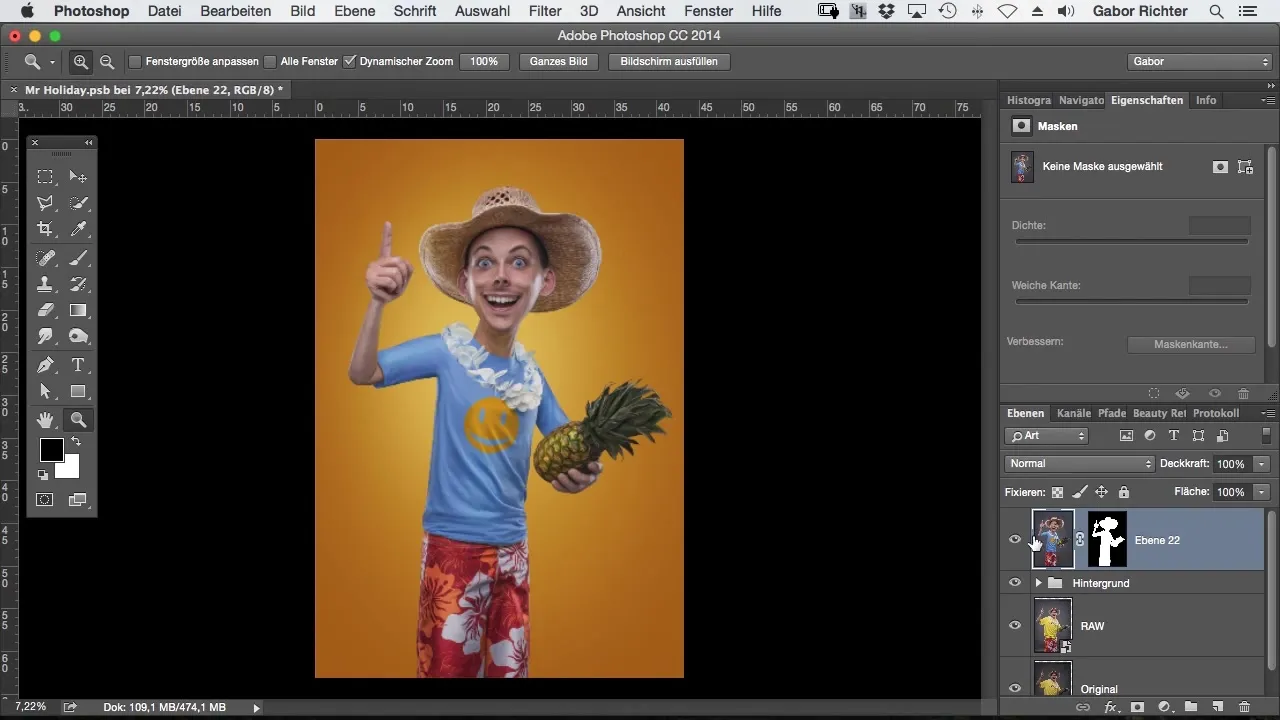
Task: Open the Gabor workspace dropdown
Action: pos(1198,61)
